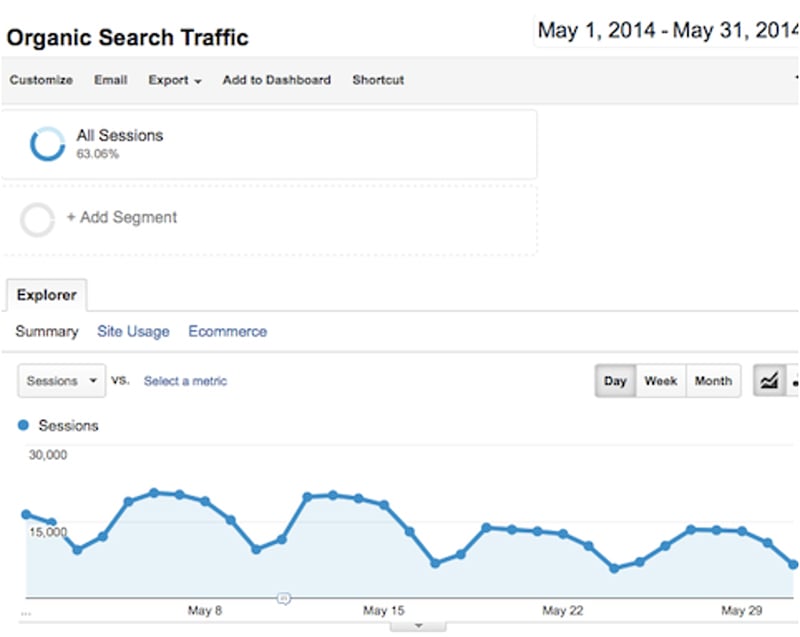The image size is (800, 637).
Task: Click the annotation marker below the chart
Action: tap(283, 598)
